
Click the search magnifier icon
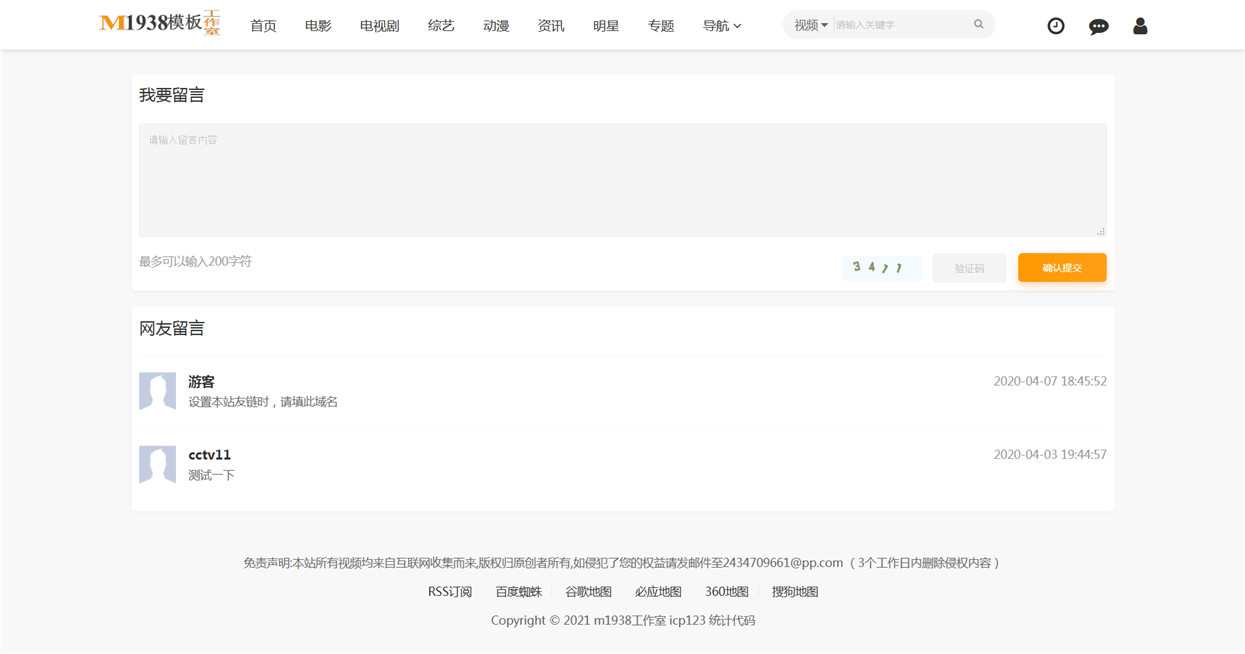click(x=978, y=25)
